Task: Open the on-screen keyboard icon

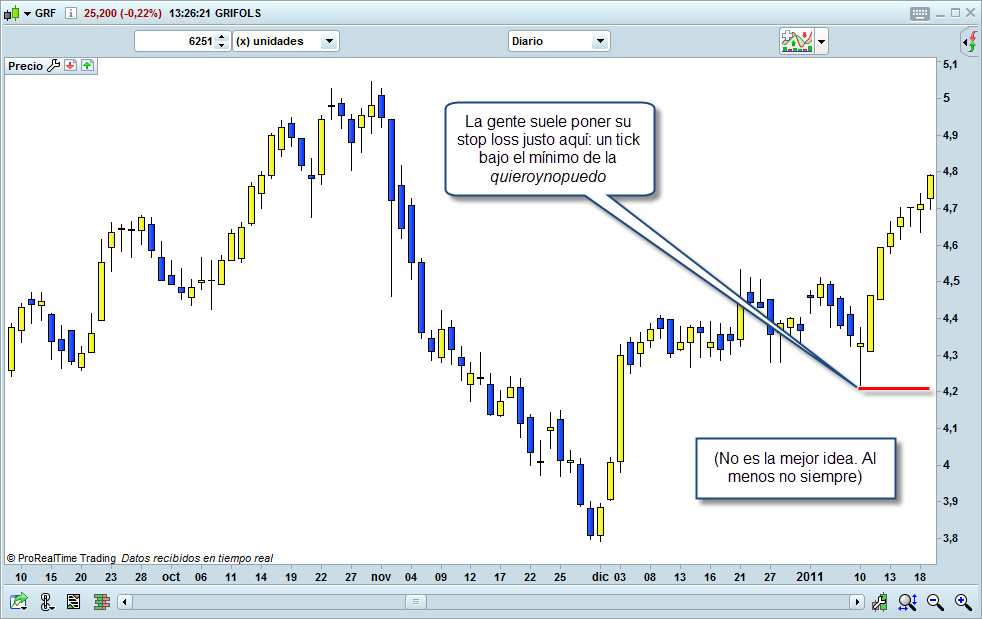Action: point(919,13)
